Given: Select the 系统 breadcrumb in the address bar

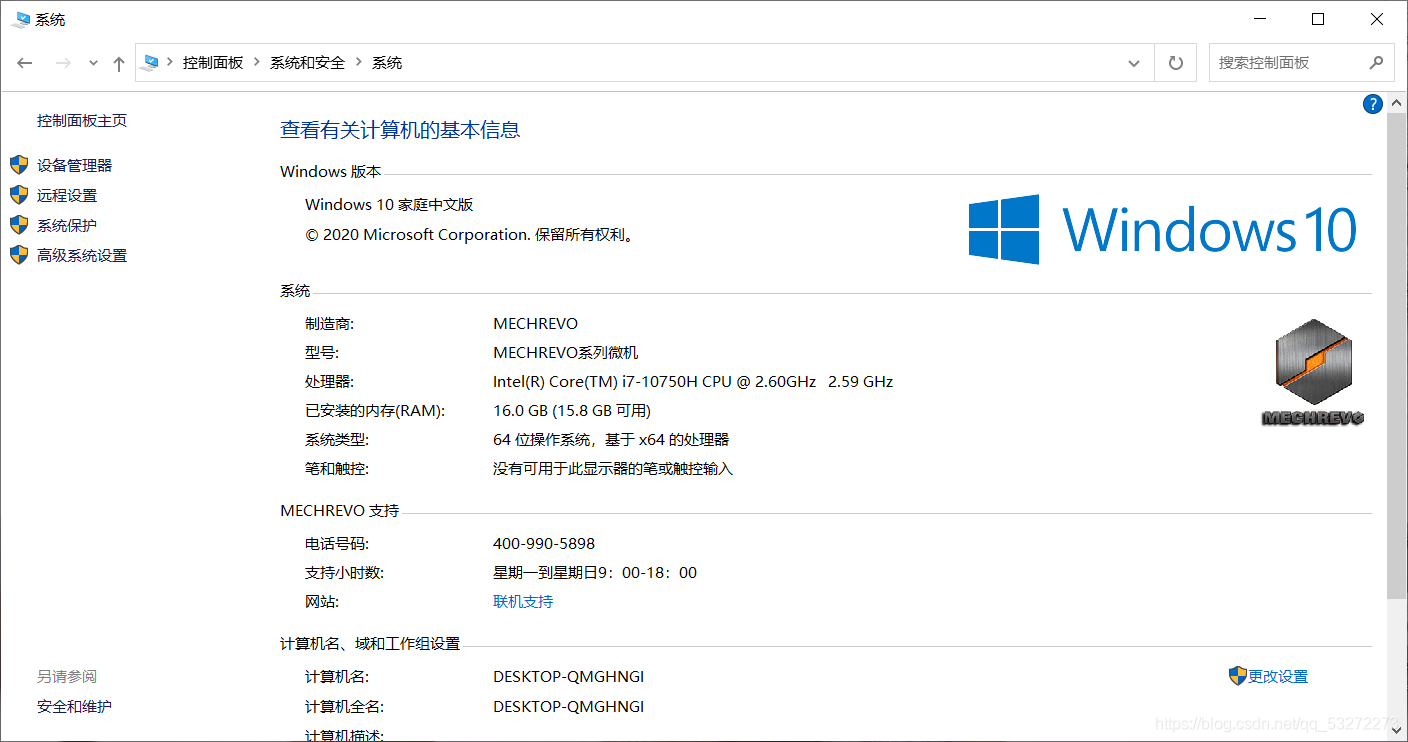Looking at the screenshot, I should (x=387, y=62).
